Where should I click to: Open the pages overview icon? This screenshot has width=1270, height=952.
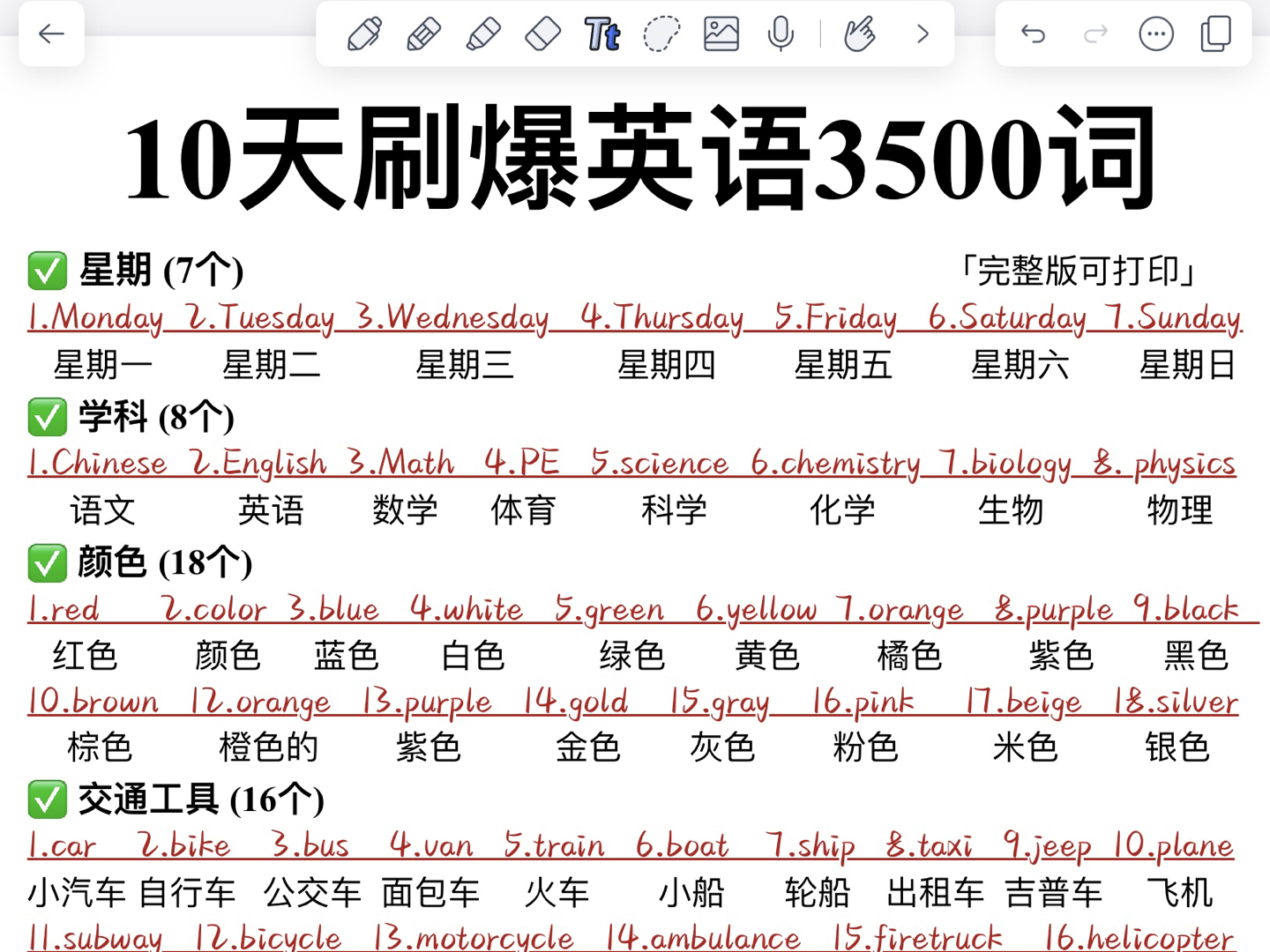coord(1216,34)
